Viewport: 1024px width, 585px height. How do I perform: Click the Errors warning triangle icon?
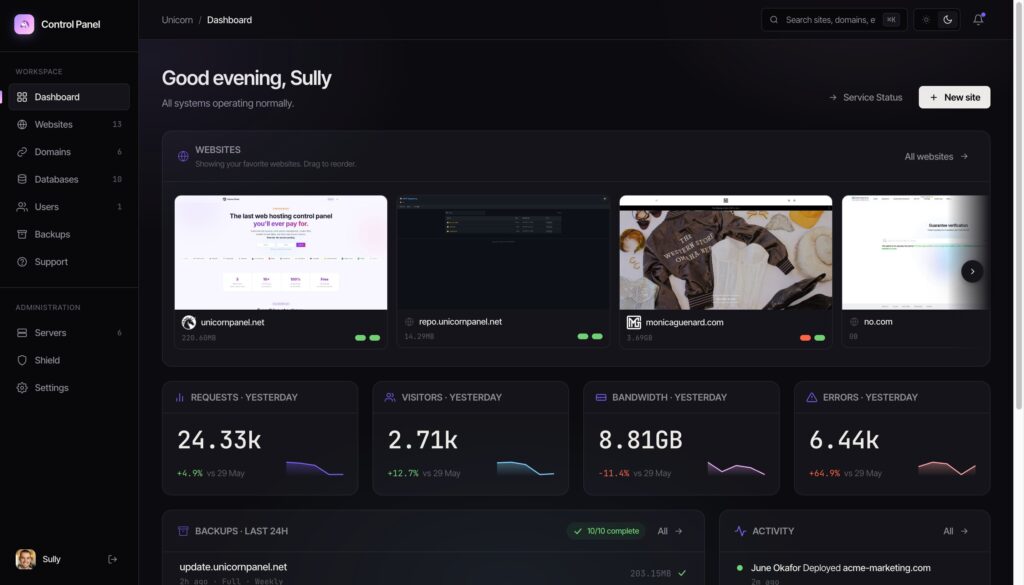coord(812,397)
